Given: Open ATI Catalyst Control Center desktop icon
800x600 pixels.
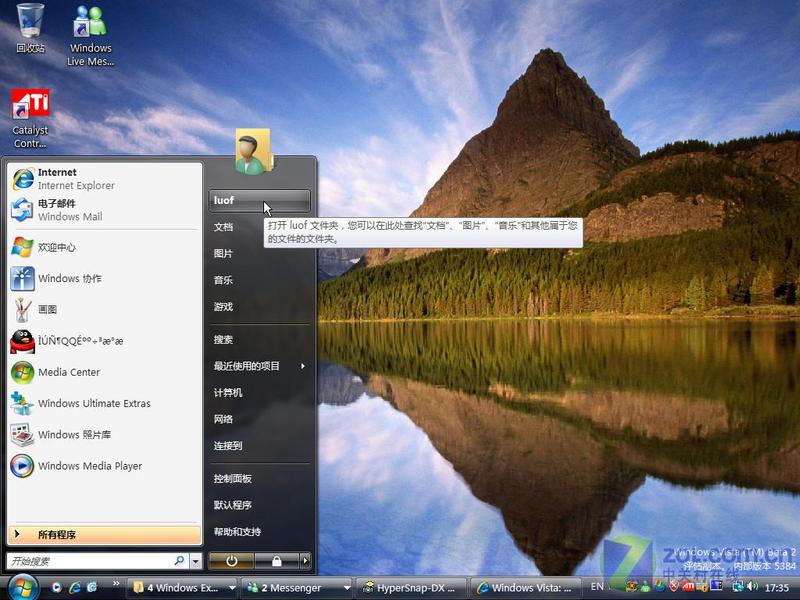Looking at the screenshot, I should pyautogui.click(x=30, y=118).
